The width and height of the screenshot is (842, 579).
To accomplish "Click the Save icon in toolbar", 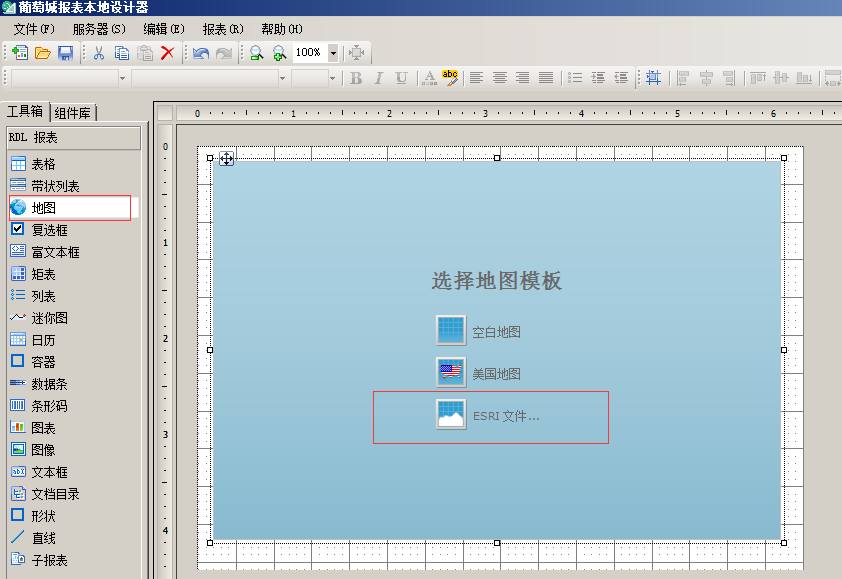I will [66, 53].
